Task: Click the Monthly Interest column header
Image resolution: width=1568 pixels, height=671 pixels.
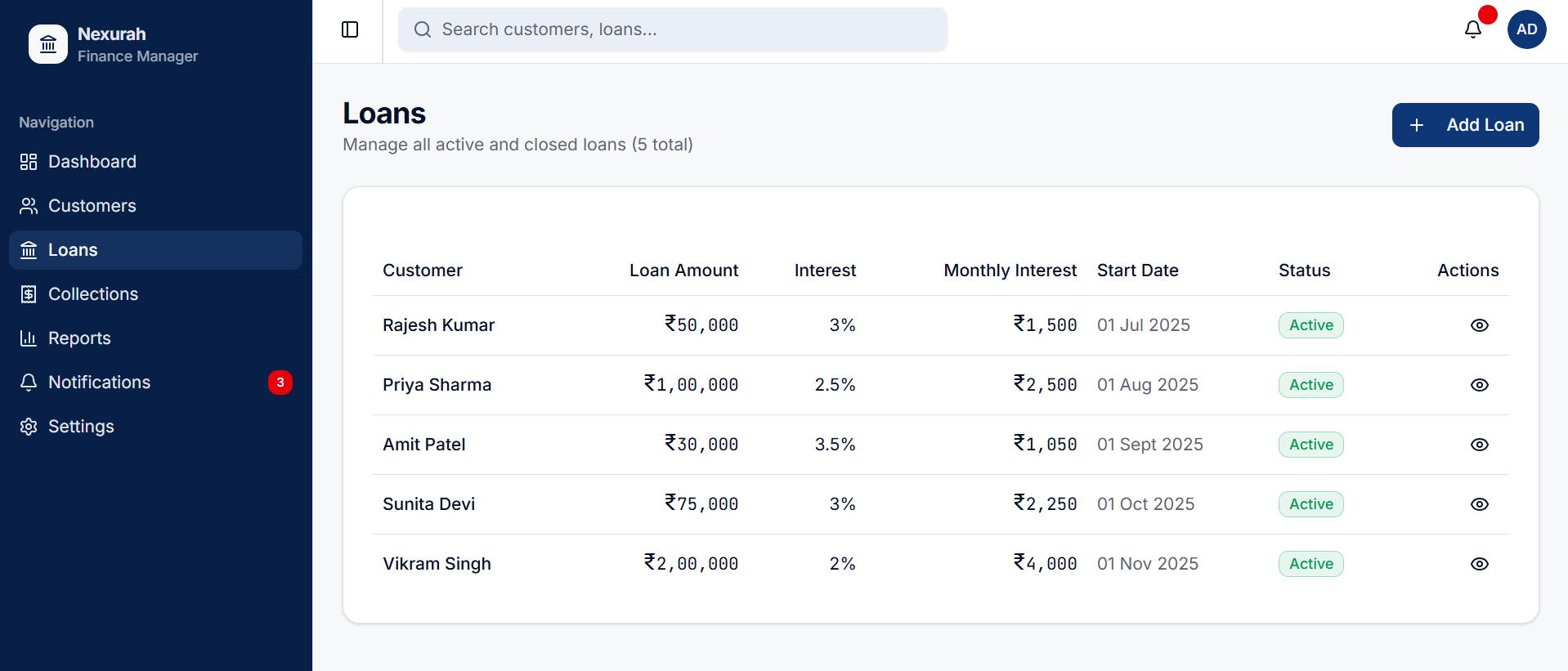Action: tap(1010, 271)
